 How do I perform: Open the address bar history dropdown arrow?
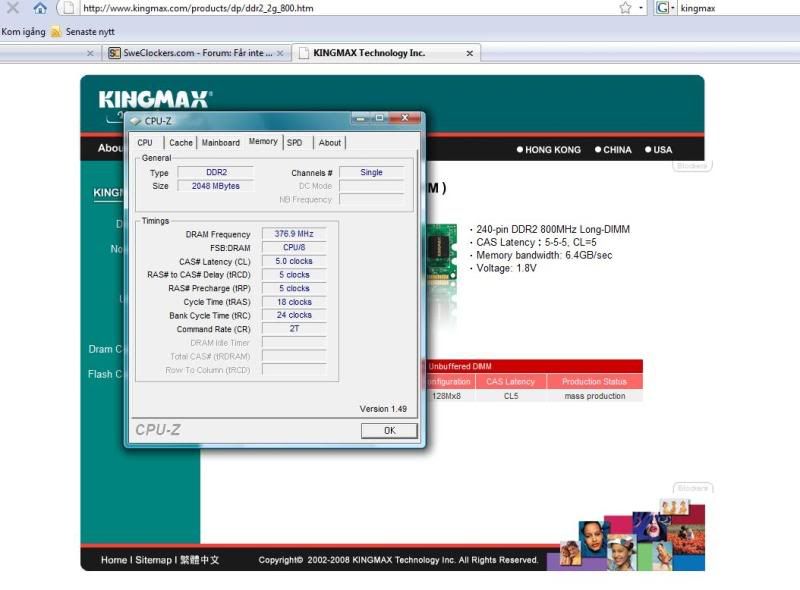tap(641, 8)
